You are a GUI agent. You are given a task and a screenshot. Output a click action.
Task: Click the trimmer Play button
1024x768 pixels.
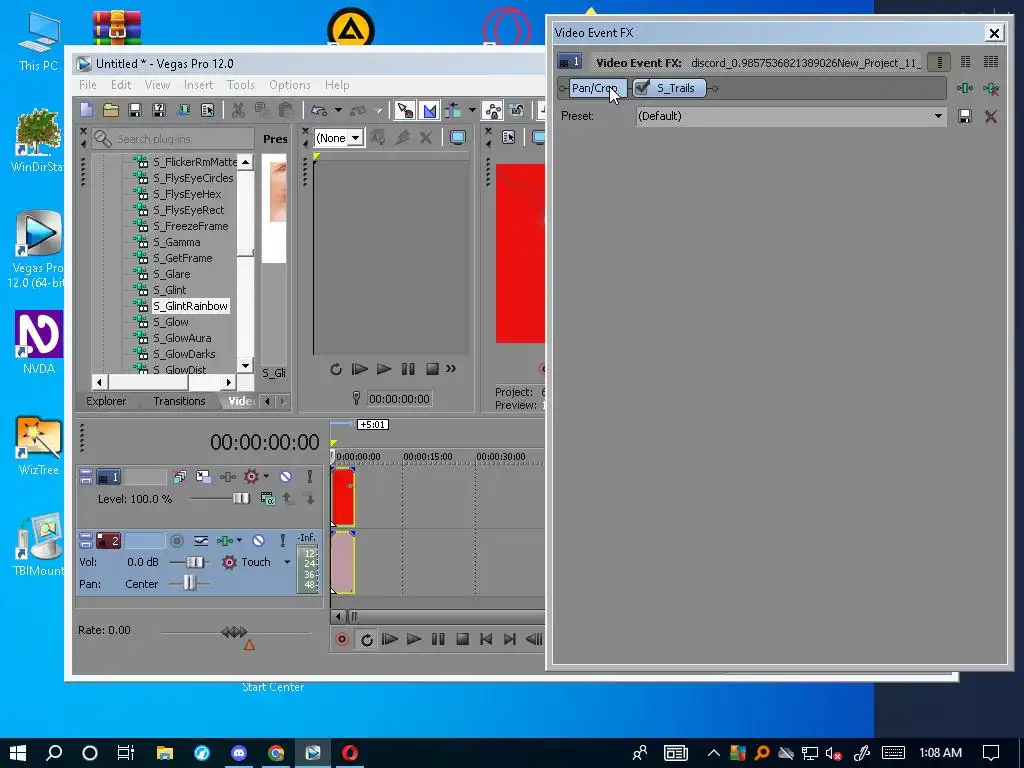384,369
